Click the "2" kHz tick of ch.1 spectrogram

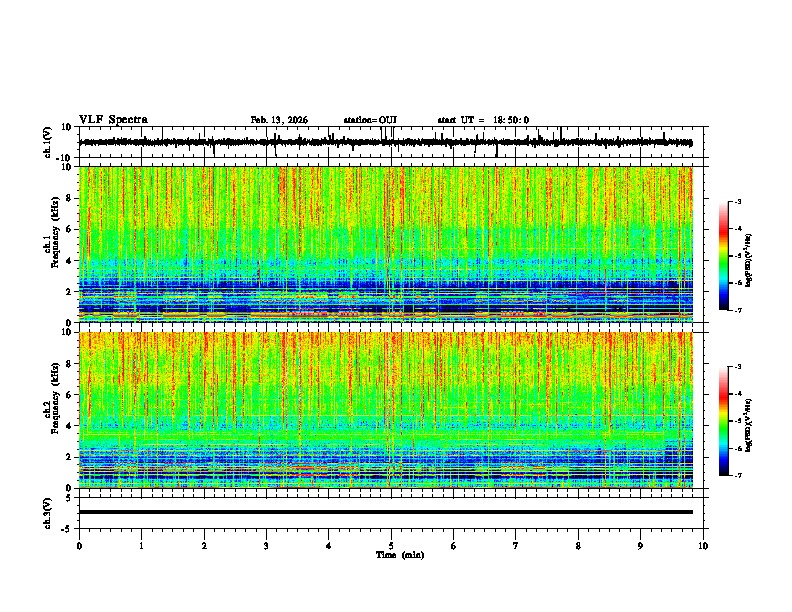tap(69, 292)
